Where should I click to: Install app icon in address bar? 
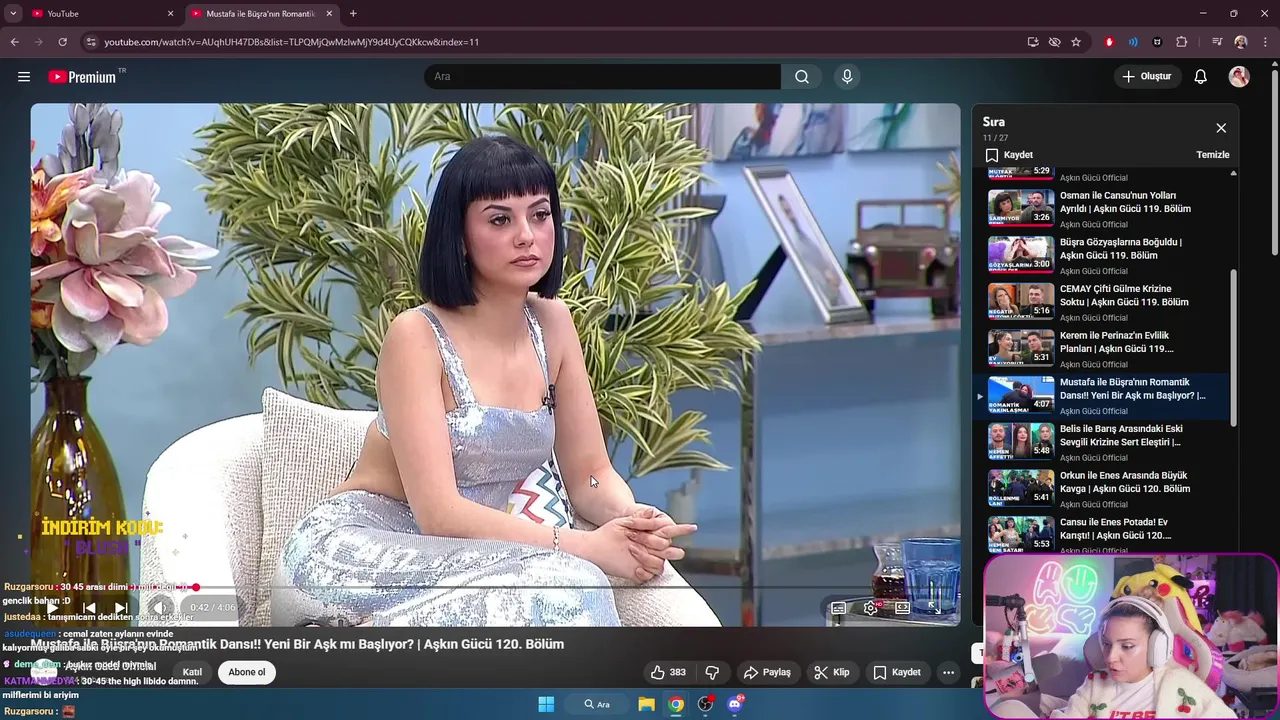[x=1033, y=42]
